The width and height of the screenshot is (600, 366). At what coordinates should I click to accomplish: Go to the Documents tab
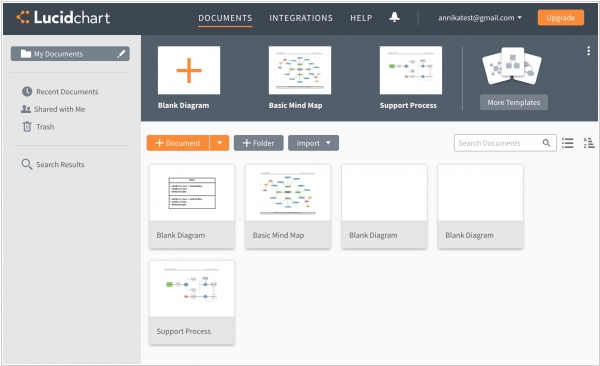(225, 18)
